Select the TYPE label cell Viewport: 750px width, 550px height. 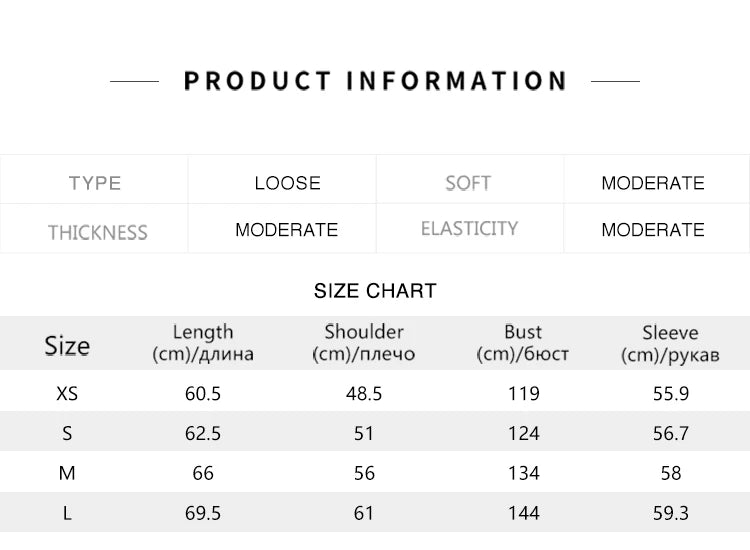click(x=95, y=183)
